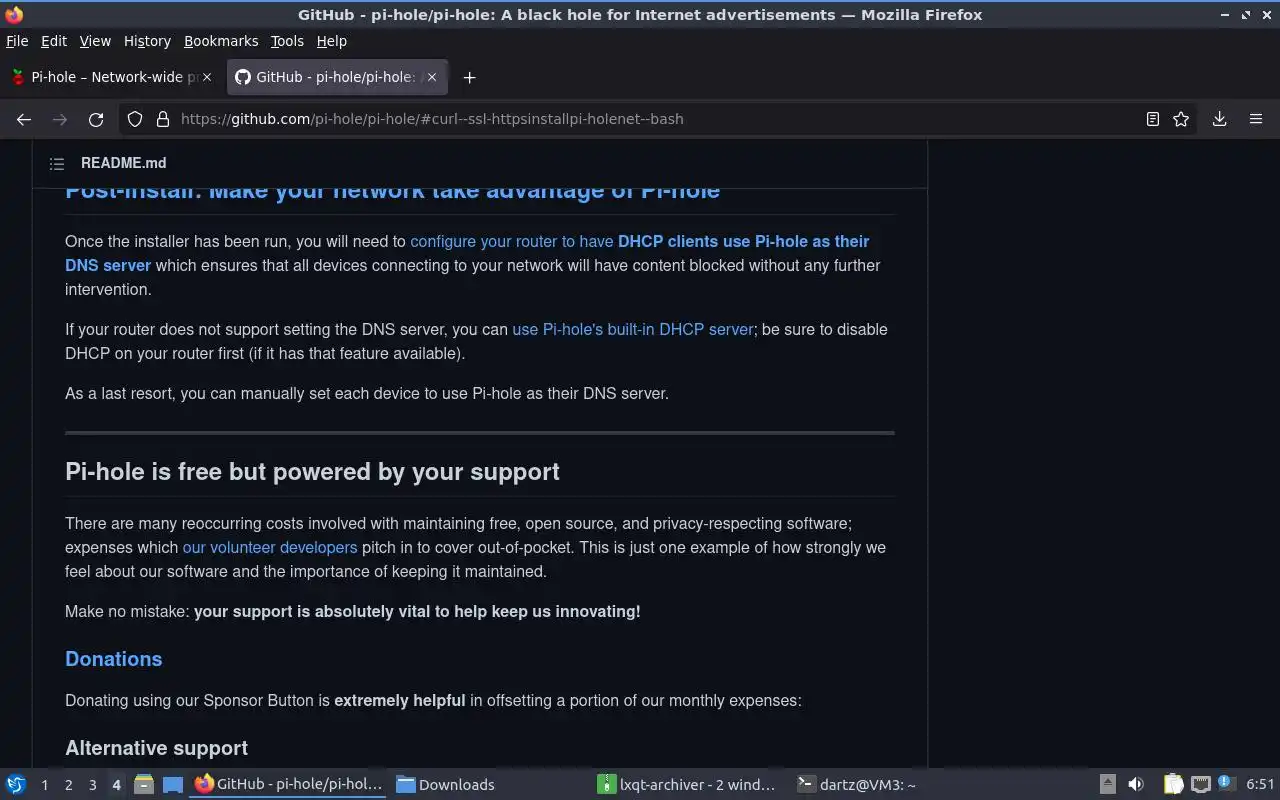Switch to virtual desktop 2
The height and width of the screenshot is (800, 1280).
click(x=68, y=785)
